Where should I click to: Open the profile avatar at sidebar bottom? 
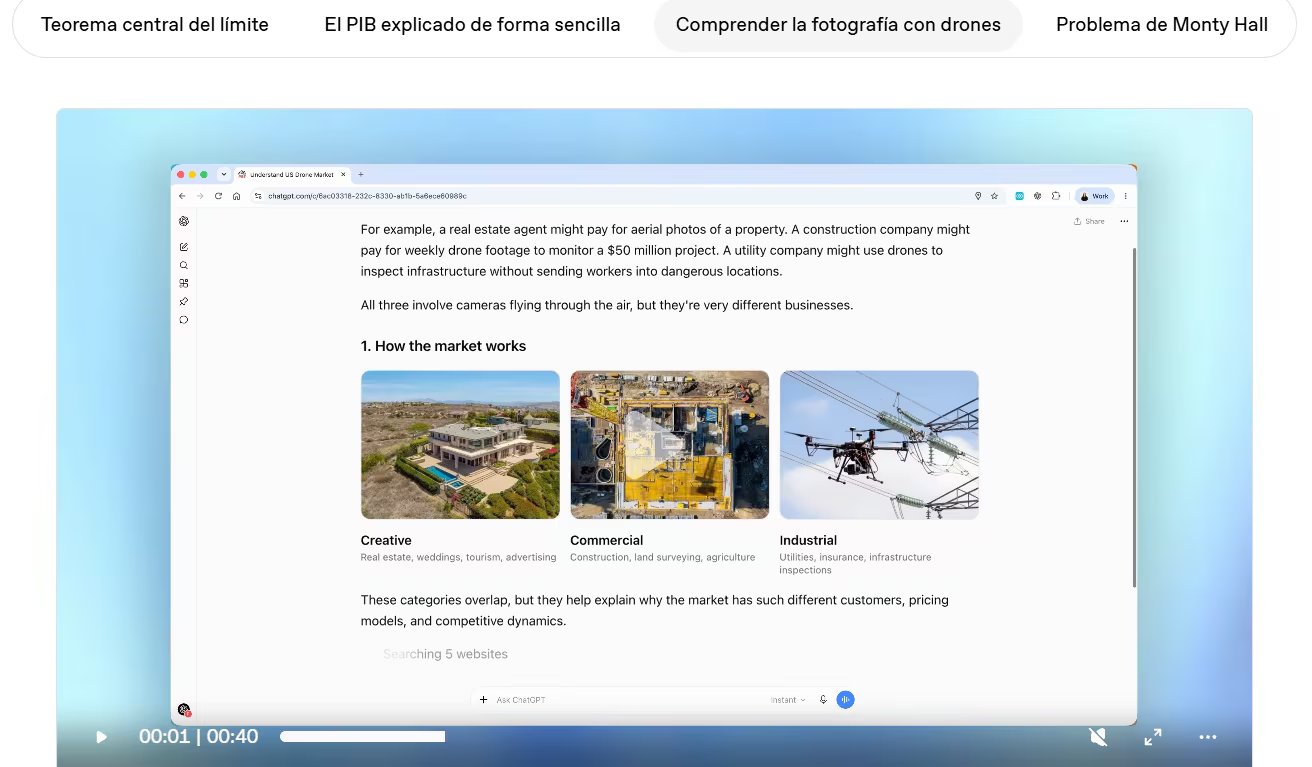184,709
